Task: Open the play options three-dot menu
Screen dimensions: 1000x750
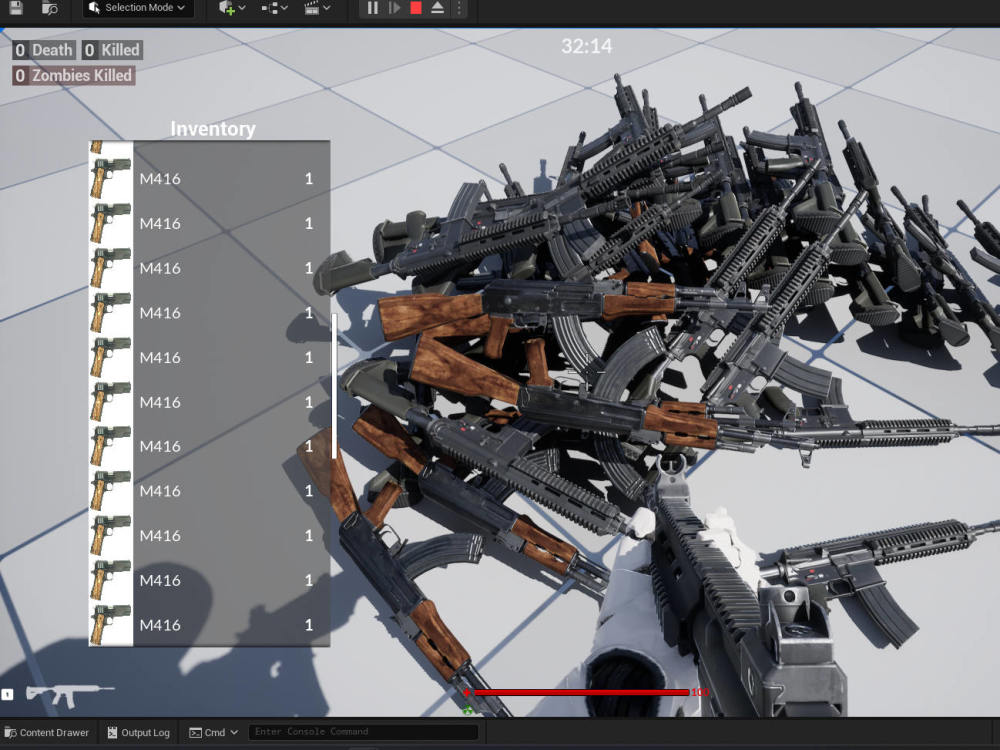Action: coord(459,8)
